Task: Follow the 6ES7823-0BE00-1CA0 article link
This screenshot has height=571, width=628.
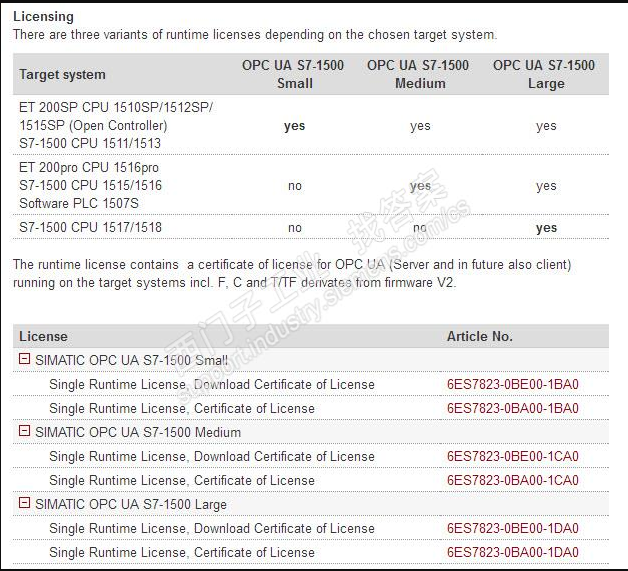Action: click(x=512, y=456)
